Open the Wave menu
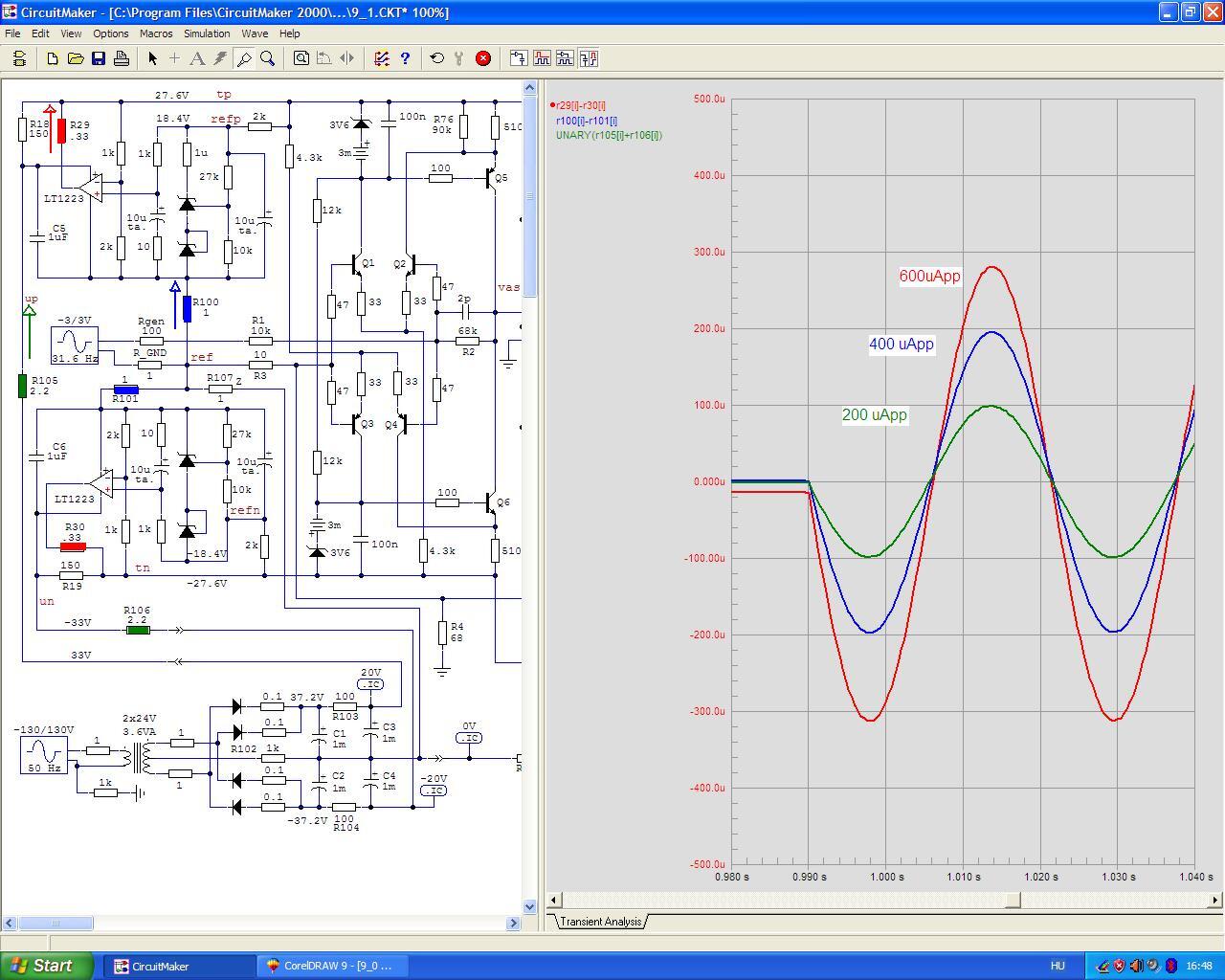 [255, 33]
